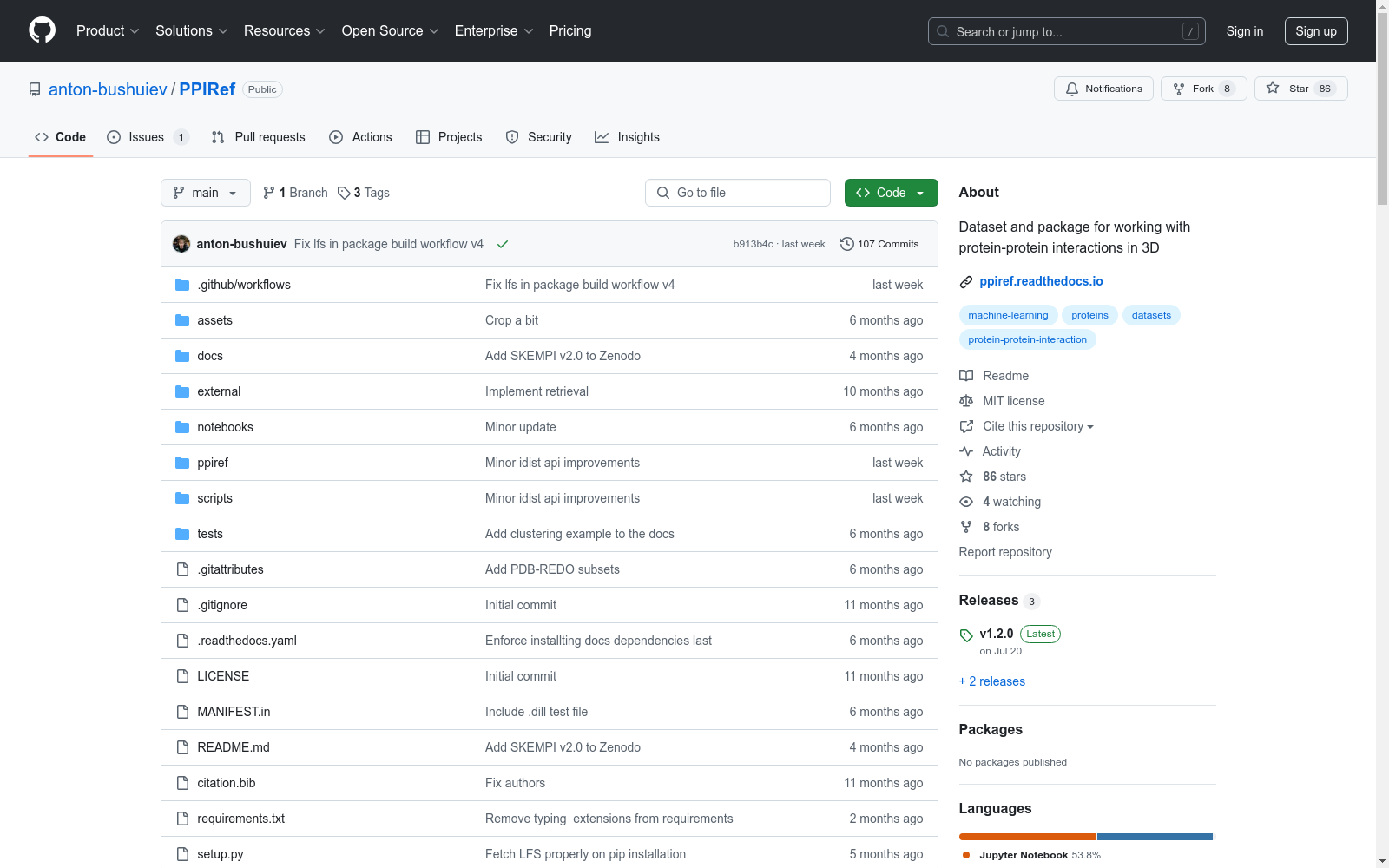This screenshot has height=868, width=1389.
Task: Click the search magnifier icon in header
Action: pos(943,31)
